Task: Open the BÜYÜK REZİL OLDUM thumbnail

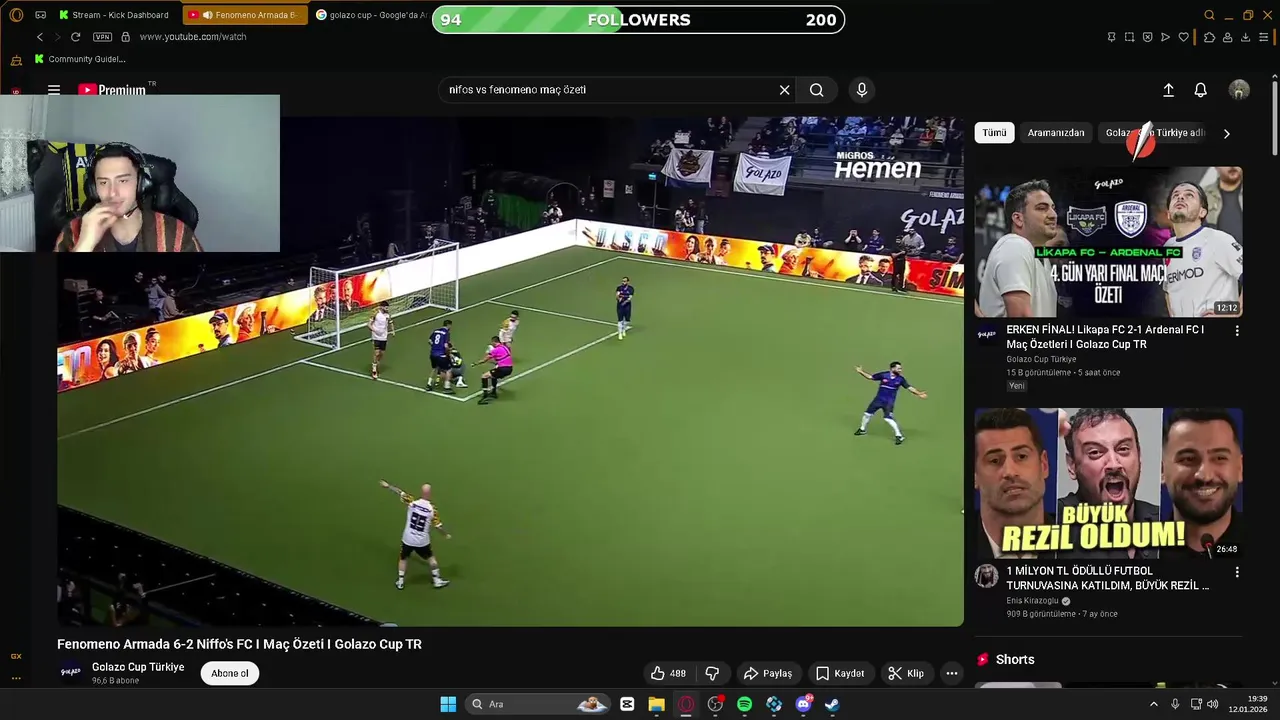Action: tap(1109, 483)
